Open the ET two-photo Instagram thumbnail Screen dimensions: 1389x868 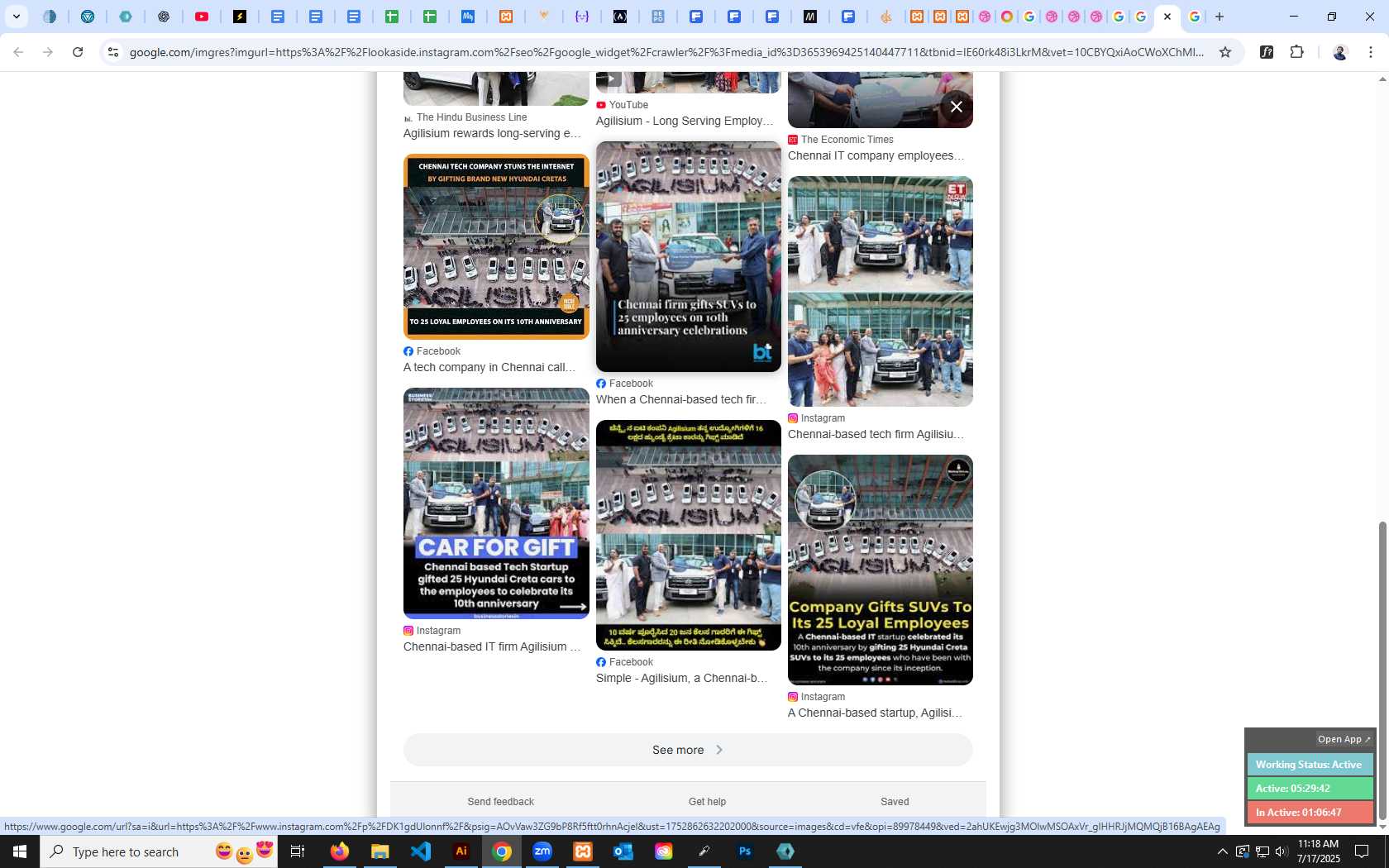tap(881, 291)
